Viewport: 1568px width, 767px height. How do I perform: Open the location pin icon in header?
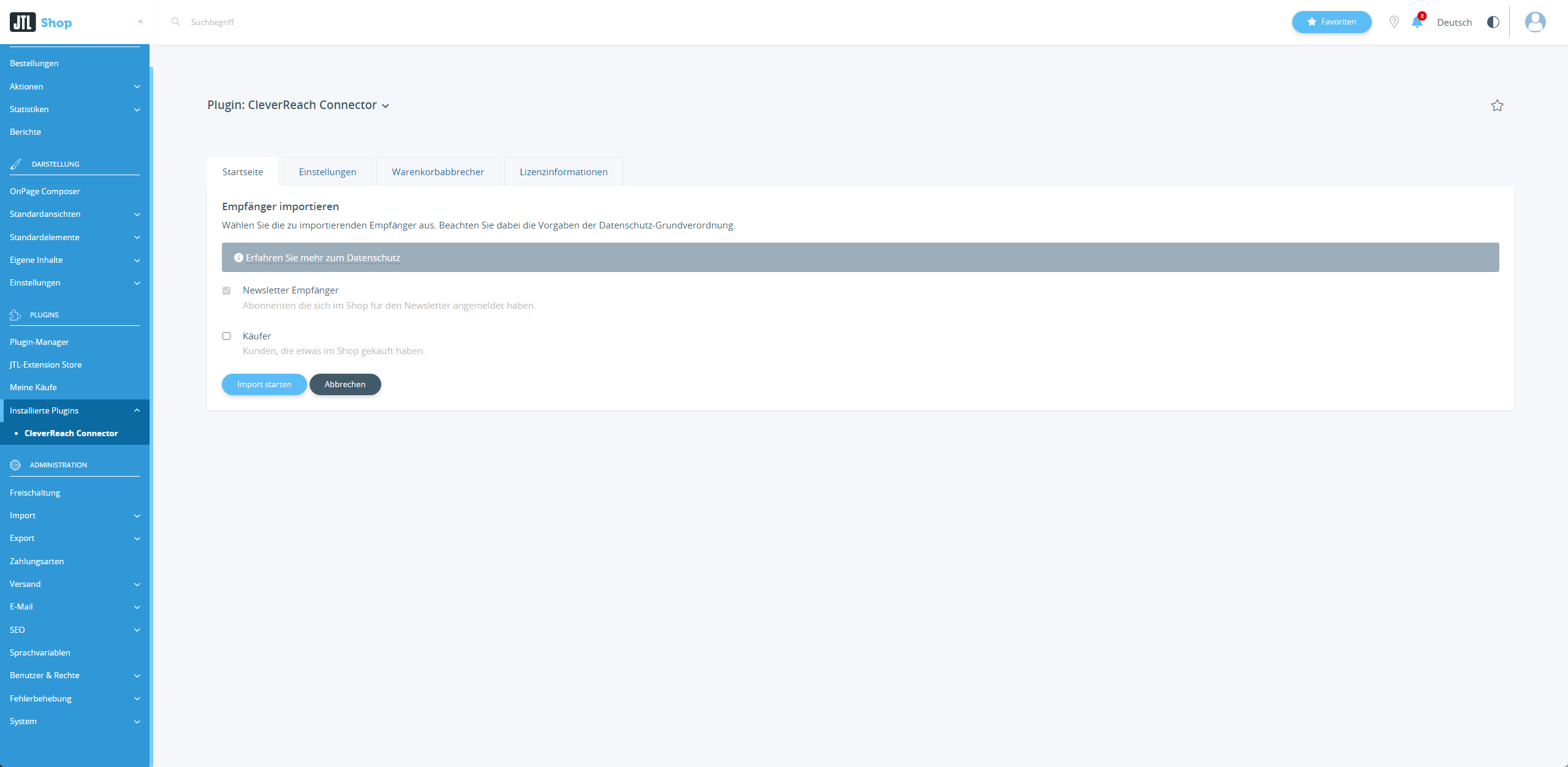point(1394,22)
